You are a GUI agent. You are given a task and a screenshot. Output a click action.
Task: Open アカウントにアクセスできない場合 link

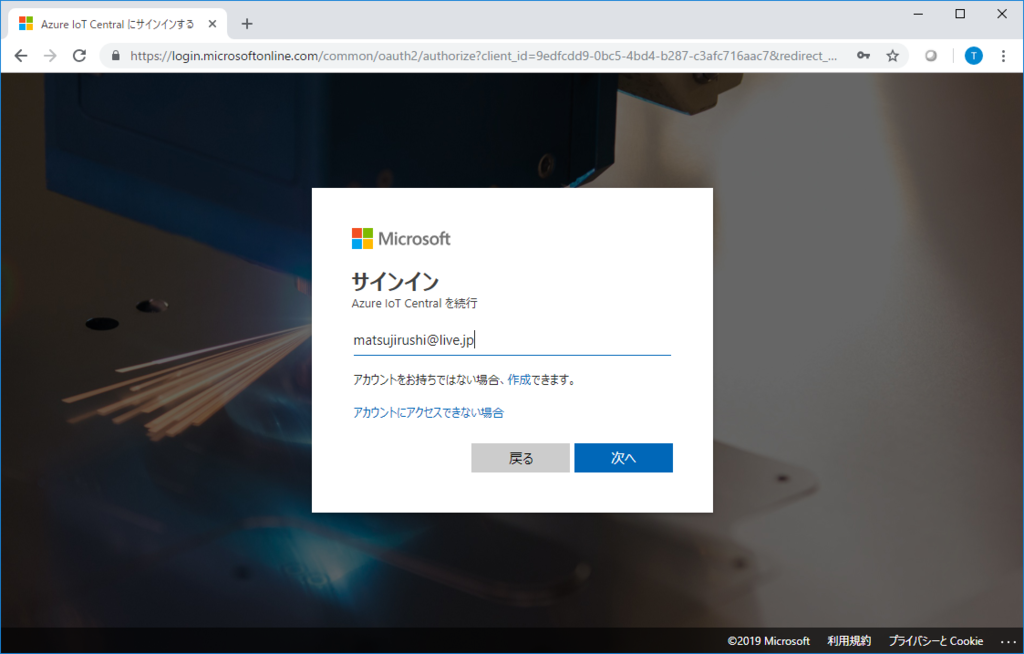coord(428,413)
